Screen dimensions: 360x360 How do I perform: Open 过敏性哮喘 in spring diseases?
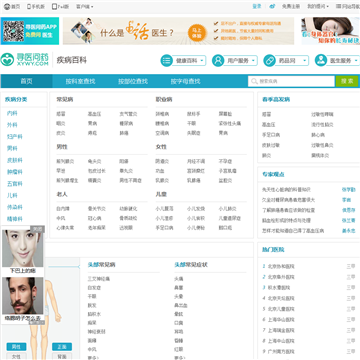click(x=322, y=114)
